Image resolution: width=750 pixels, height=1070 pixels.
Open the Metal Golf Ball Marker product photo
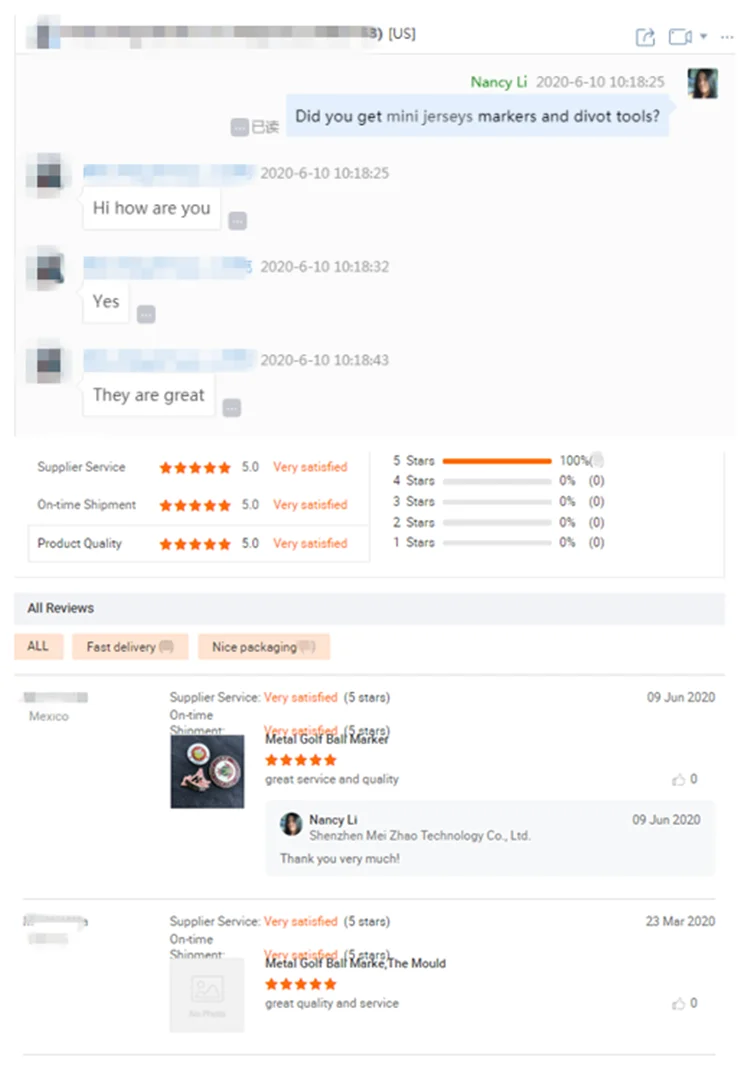pos(207,772)
